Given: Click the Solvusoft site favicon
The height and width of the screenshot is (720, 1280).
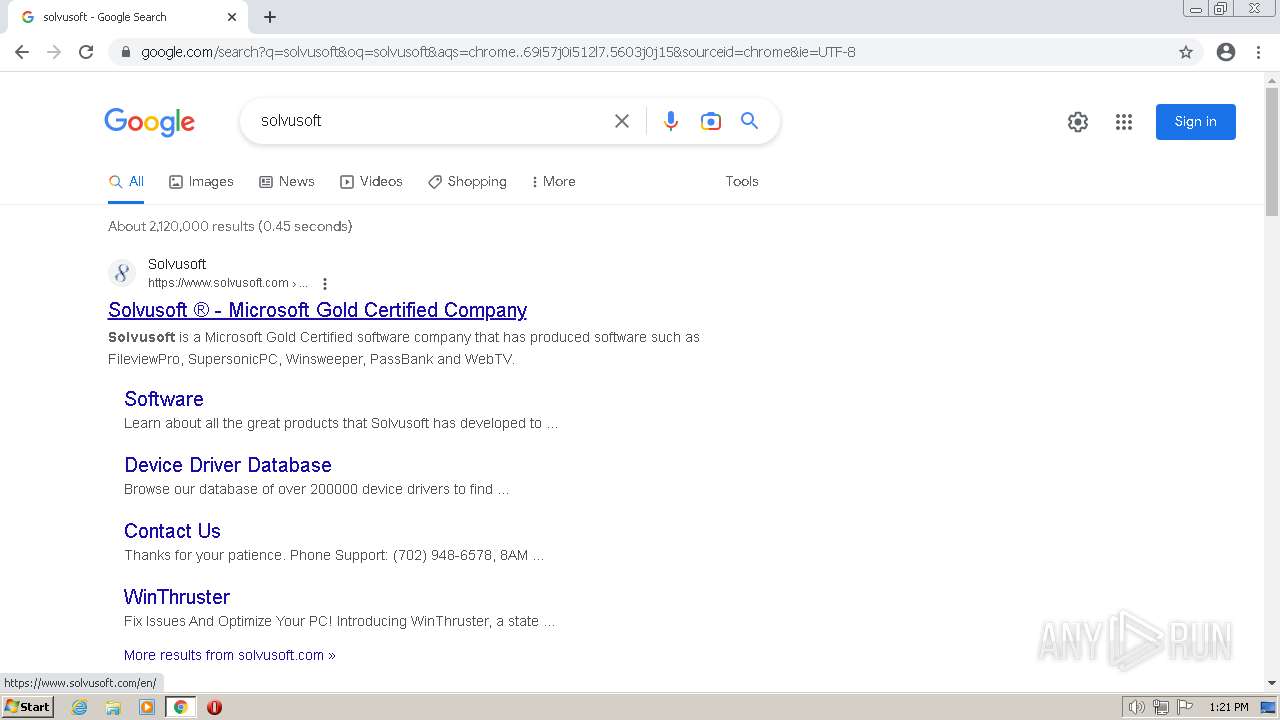Looking at the screenshot, I should [122, 273].
